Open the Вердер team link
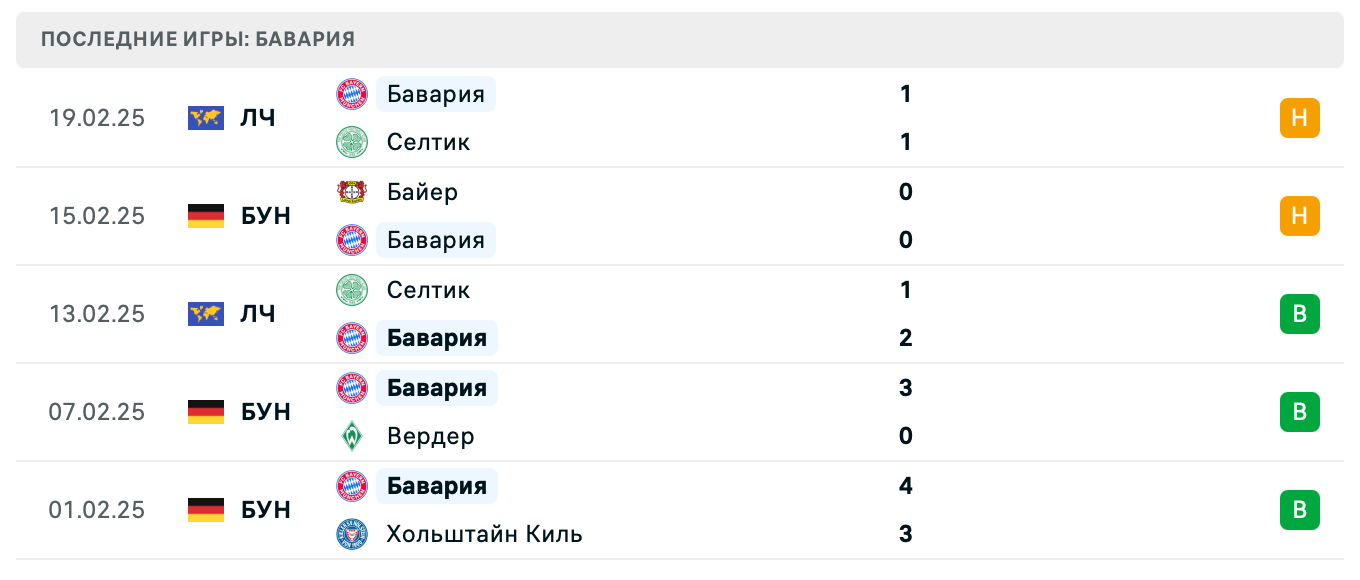Viewport: 1360px width, 580px height. click(430, 436)
